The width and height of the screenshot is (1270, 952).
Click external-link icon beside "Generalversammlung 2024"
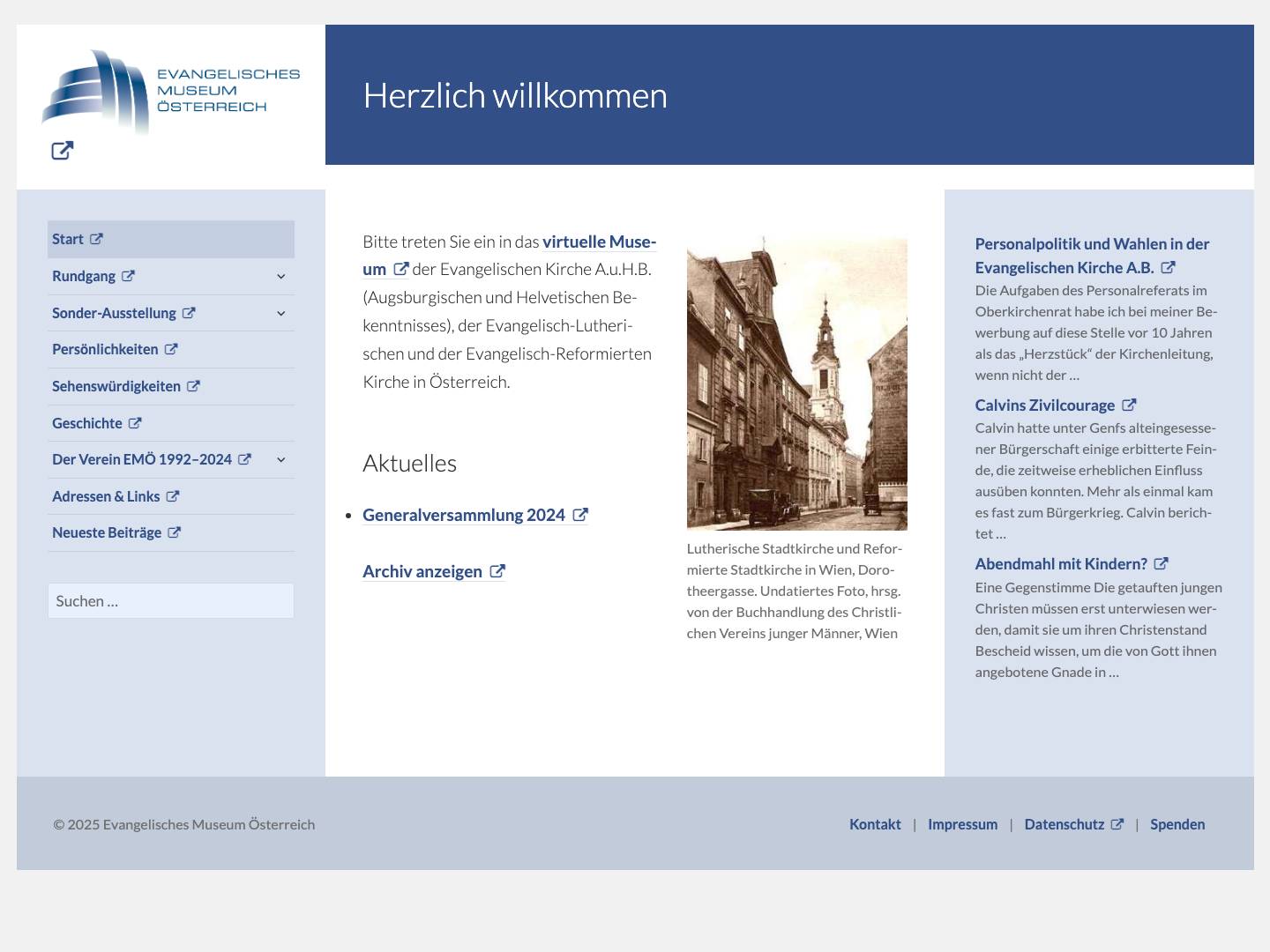coord(579,514)
